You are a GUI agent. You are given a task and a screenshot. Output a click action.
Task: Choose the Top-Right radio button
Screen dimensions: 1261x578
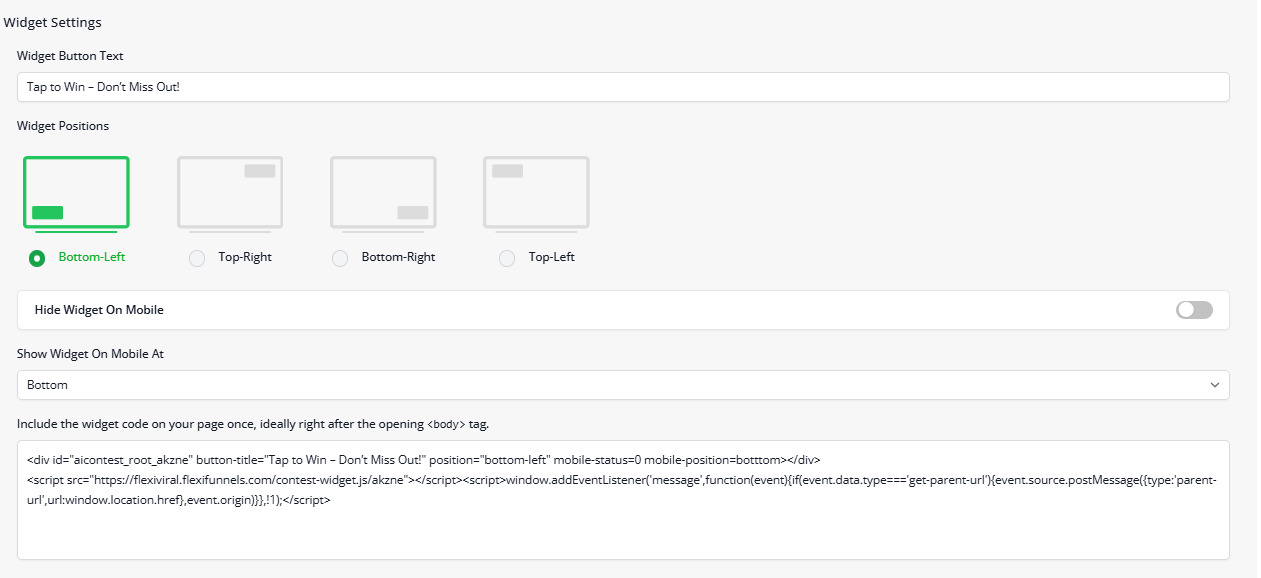click(x=198, y=258)
